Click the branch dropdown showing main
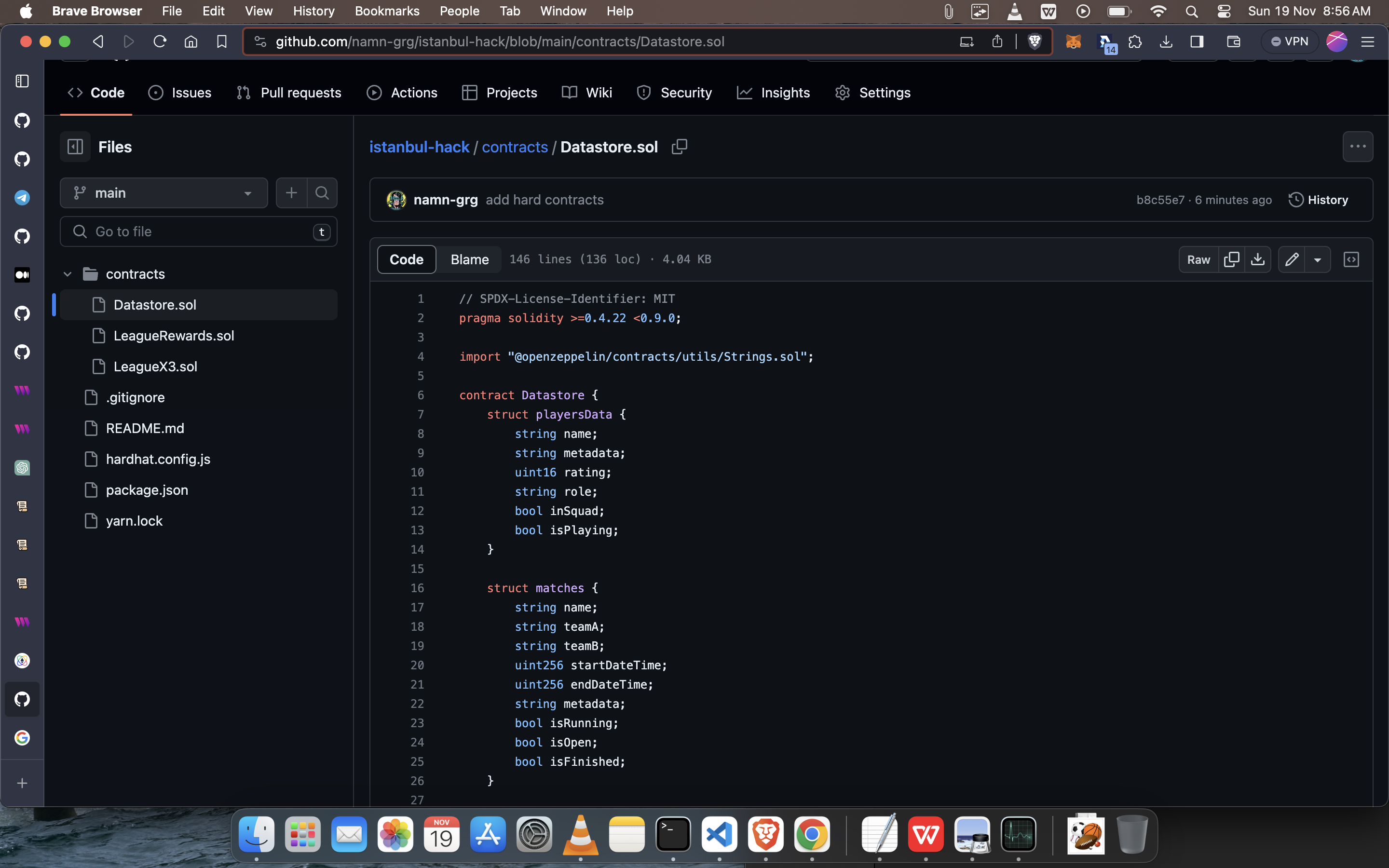The height and width of the screenshot is (868, 1389). click(164, 193)
